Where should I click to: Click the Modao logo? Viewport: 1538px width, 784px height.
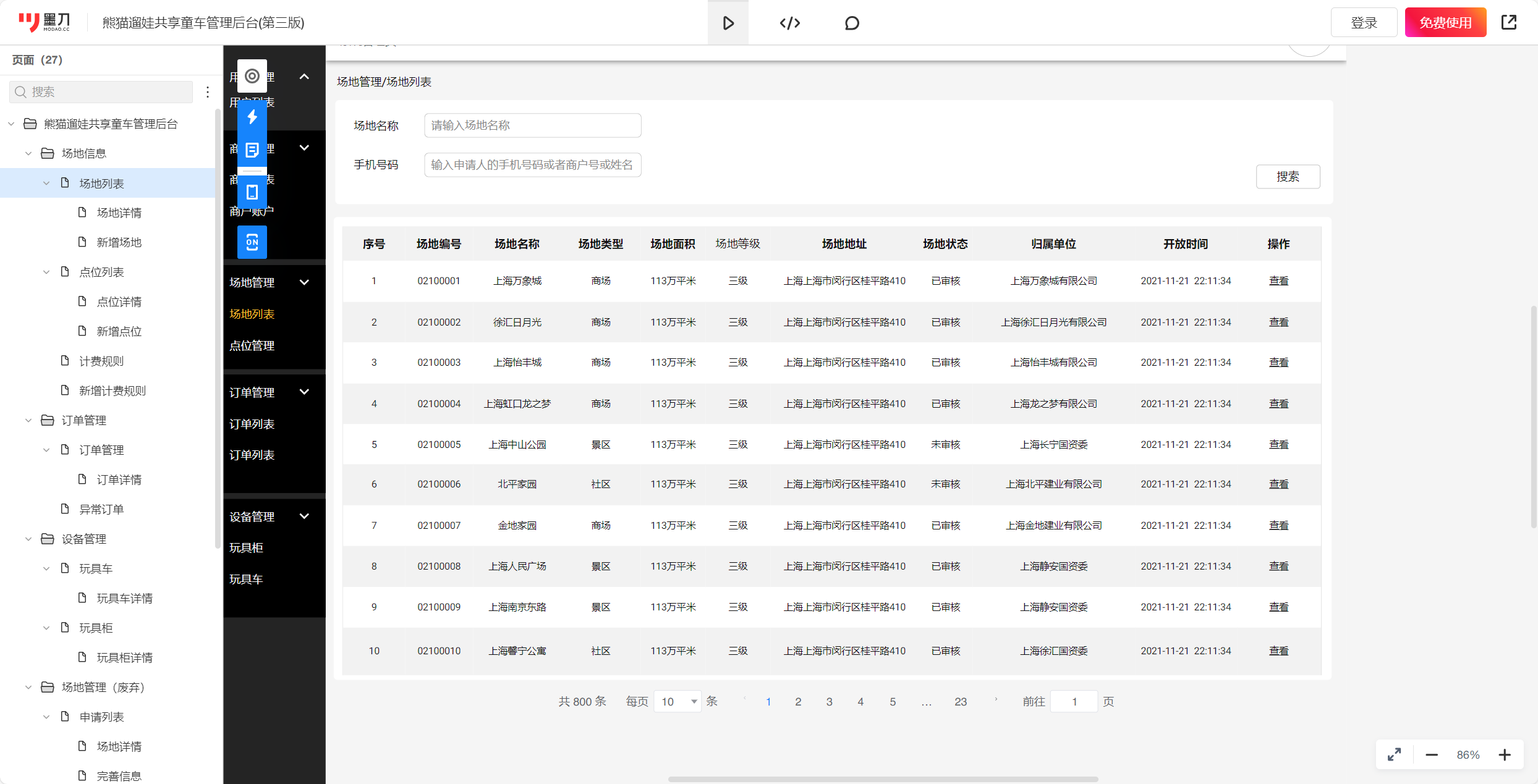(x=44, y=22)
